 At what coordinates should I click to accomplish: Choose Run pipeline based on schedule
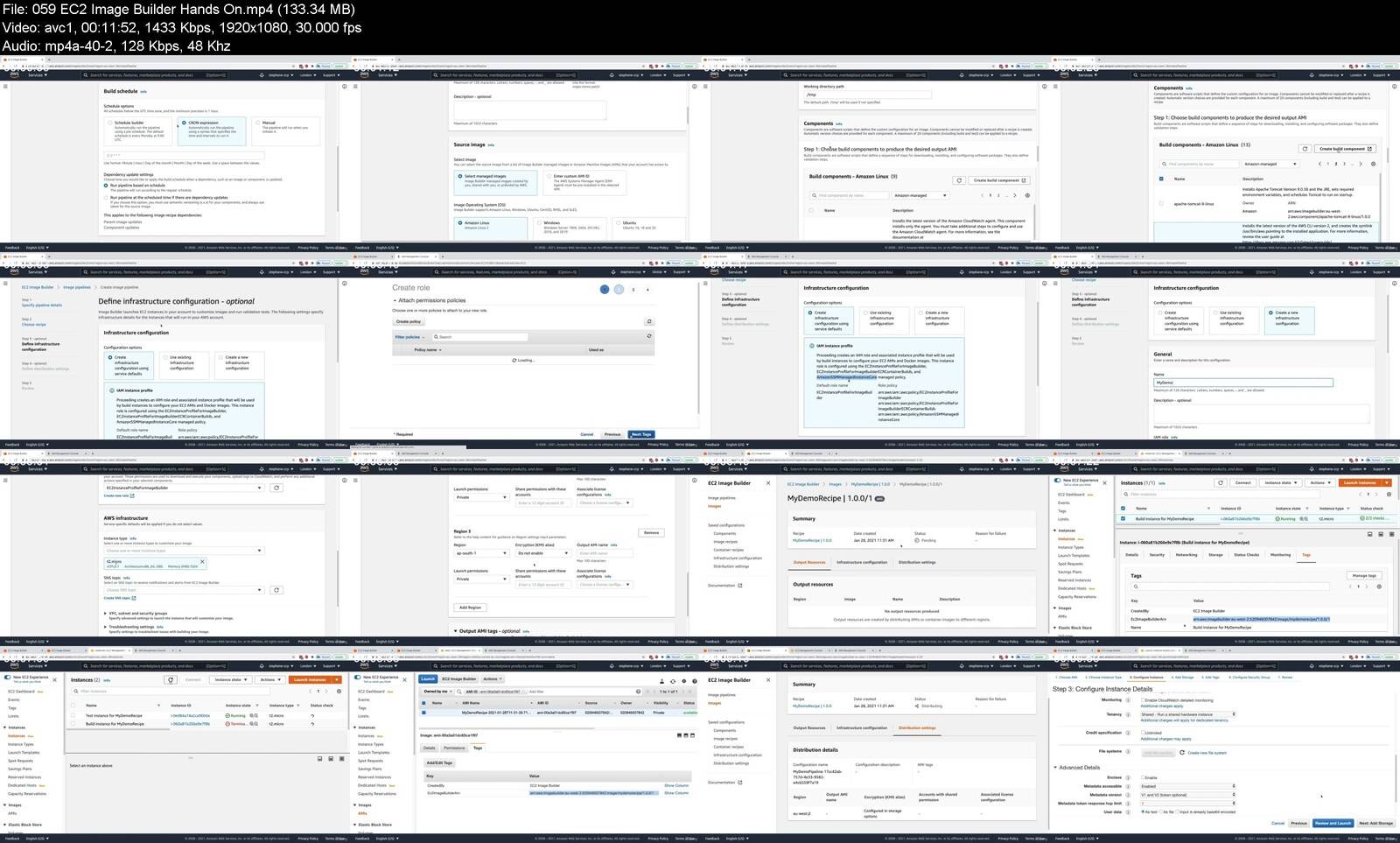point(107,185)
